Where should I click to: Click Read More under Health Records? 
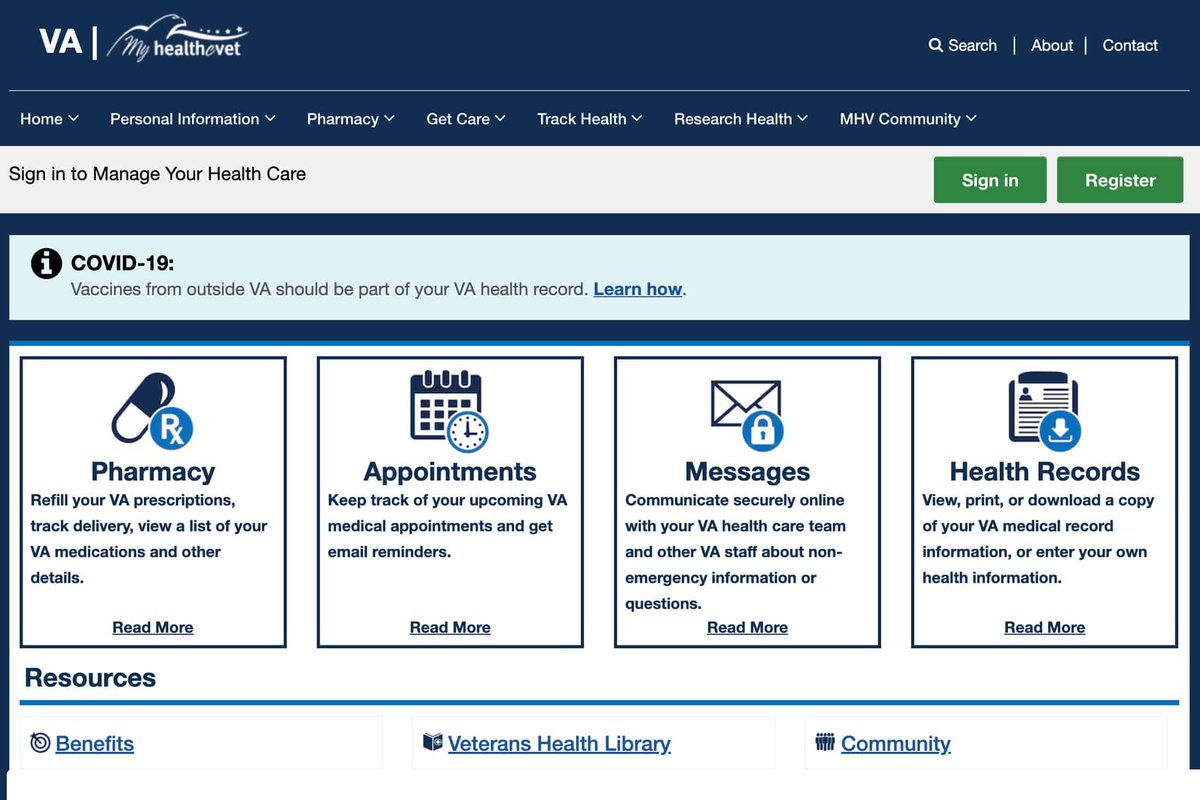click(1044, 627)
